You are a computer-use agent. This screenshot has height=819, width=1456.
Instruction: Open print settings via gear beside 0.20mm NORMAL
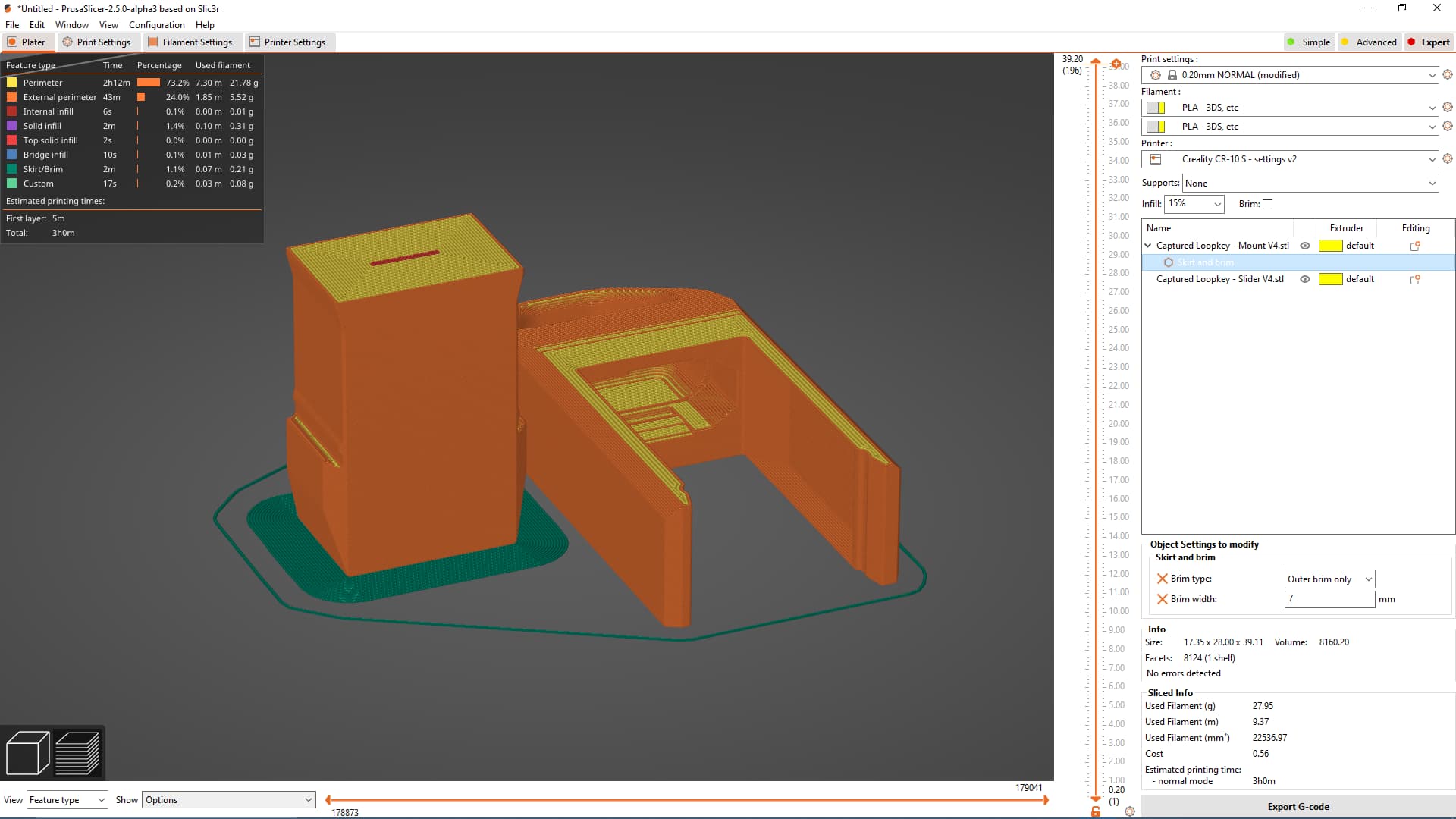click(1448, 75)
